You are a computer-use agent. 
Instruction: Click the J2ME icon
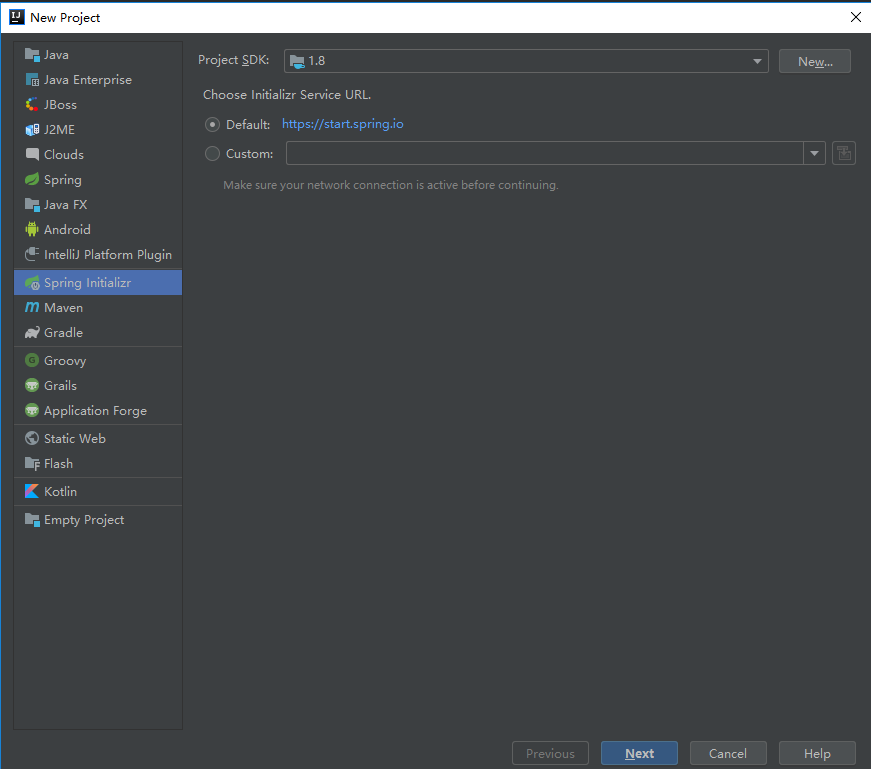tap(32, 129)
